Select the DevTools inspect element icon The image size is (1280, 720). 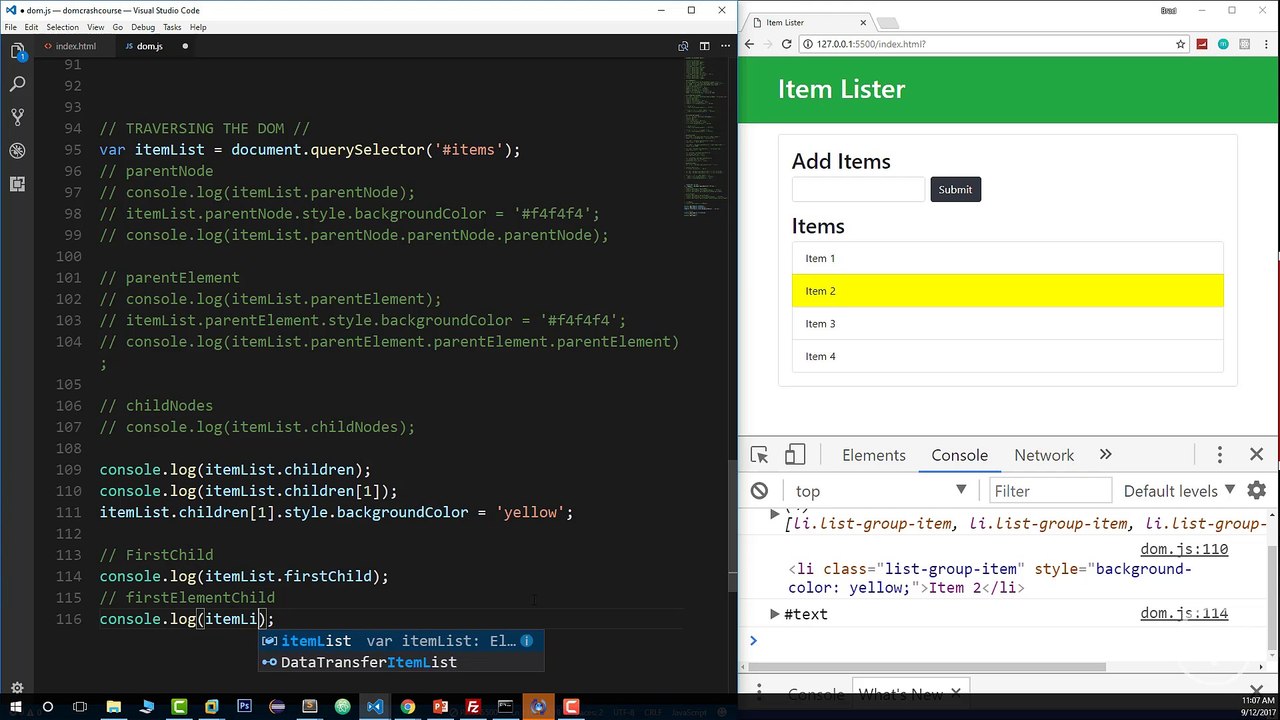coord(759,455)
